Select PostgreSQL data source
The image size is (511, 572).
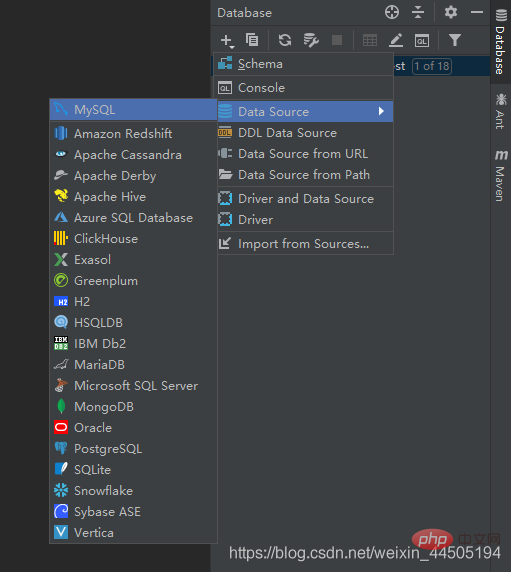[x=133, y=449]
